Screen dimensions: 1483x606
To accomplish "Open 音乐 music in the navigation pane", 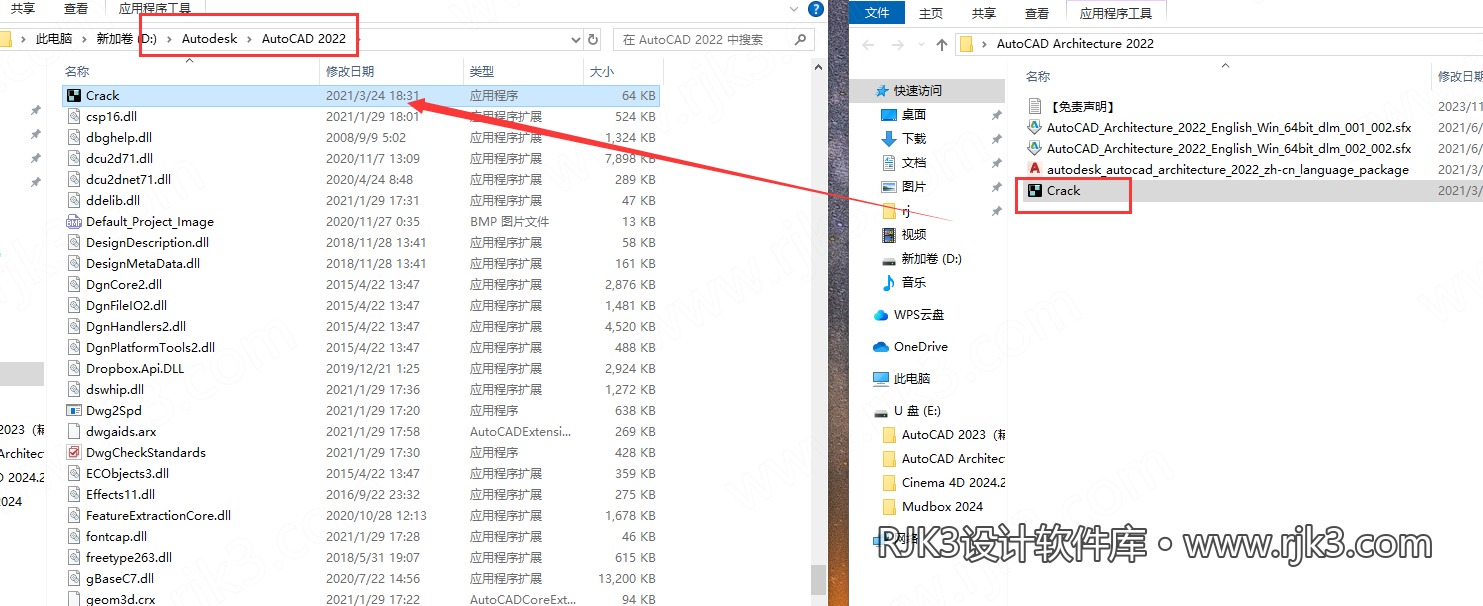I will pyautogui.click(x=914, y=283).
